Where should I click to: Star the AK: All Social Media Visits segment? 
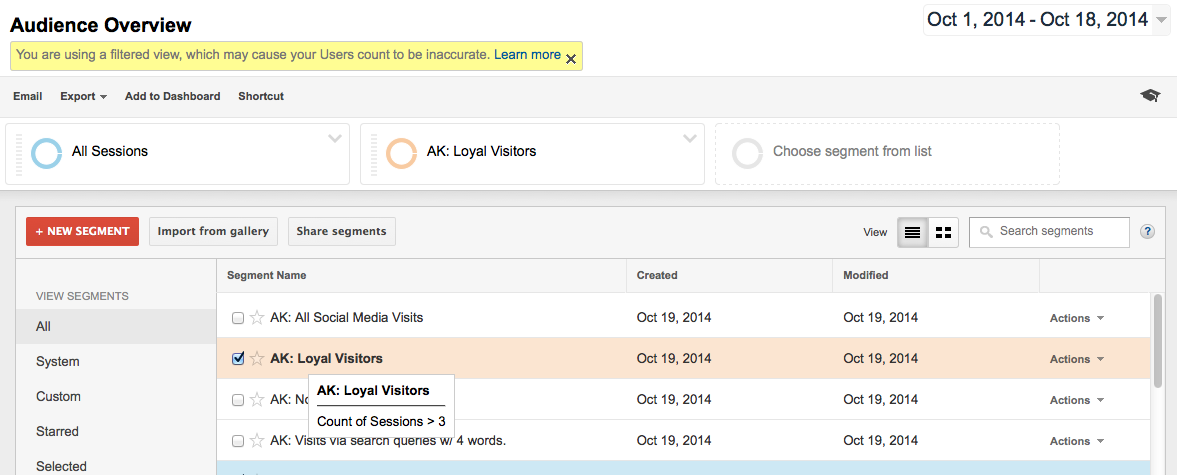point(257,318)
